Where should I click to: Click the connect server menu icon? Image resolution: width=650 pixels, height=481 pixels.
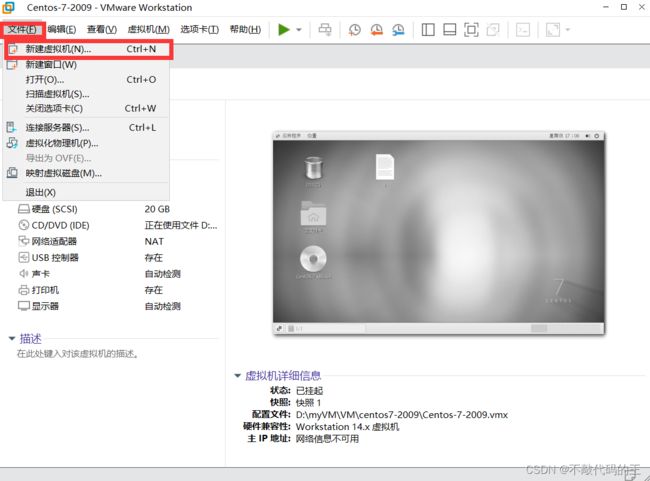coord(12,127)
